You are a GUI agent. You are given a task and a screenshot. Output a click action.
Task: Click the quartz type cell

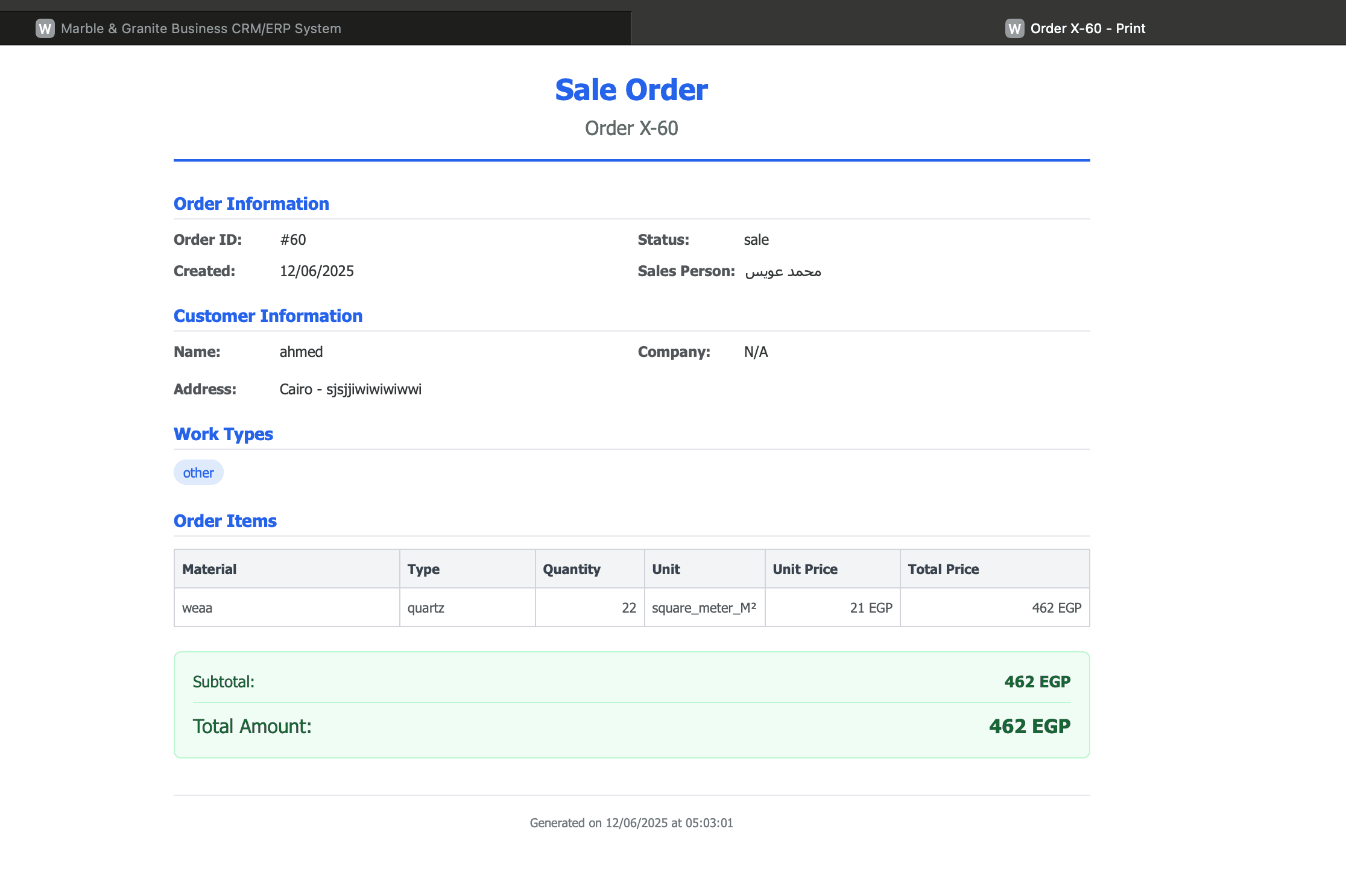tap(467, 608)
